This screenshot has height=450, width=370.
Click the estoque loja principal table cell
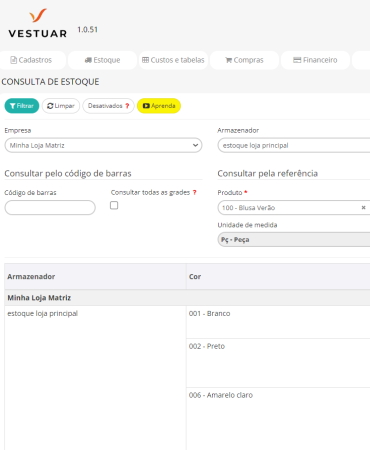pos(95,378)
